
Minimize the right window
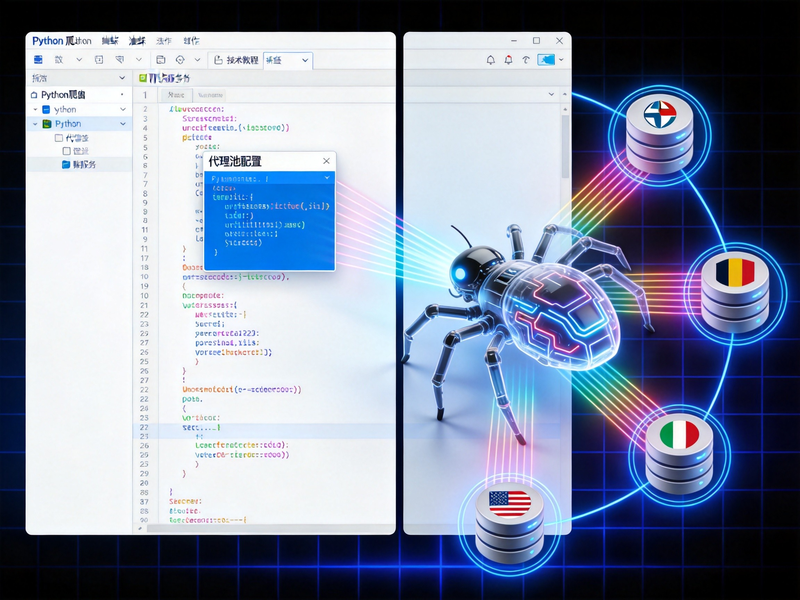514,41
